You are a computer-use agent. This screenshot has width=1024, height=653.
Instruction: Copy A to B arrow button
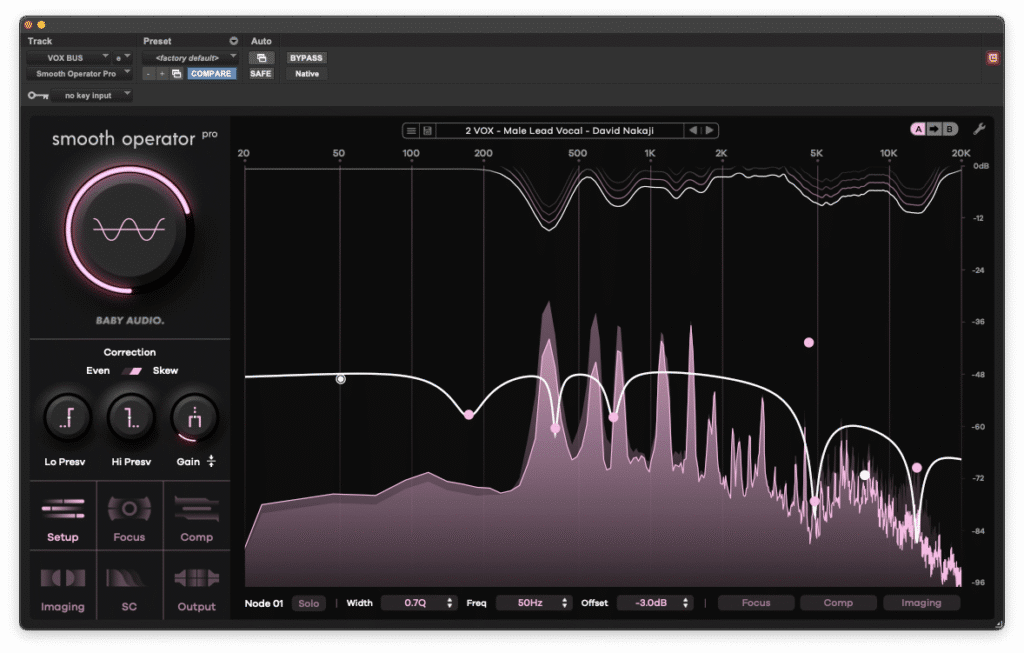934,129
